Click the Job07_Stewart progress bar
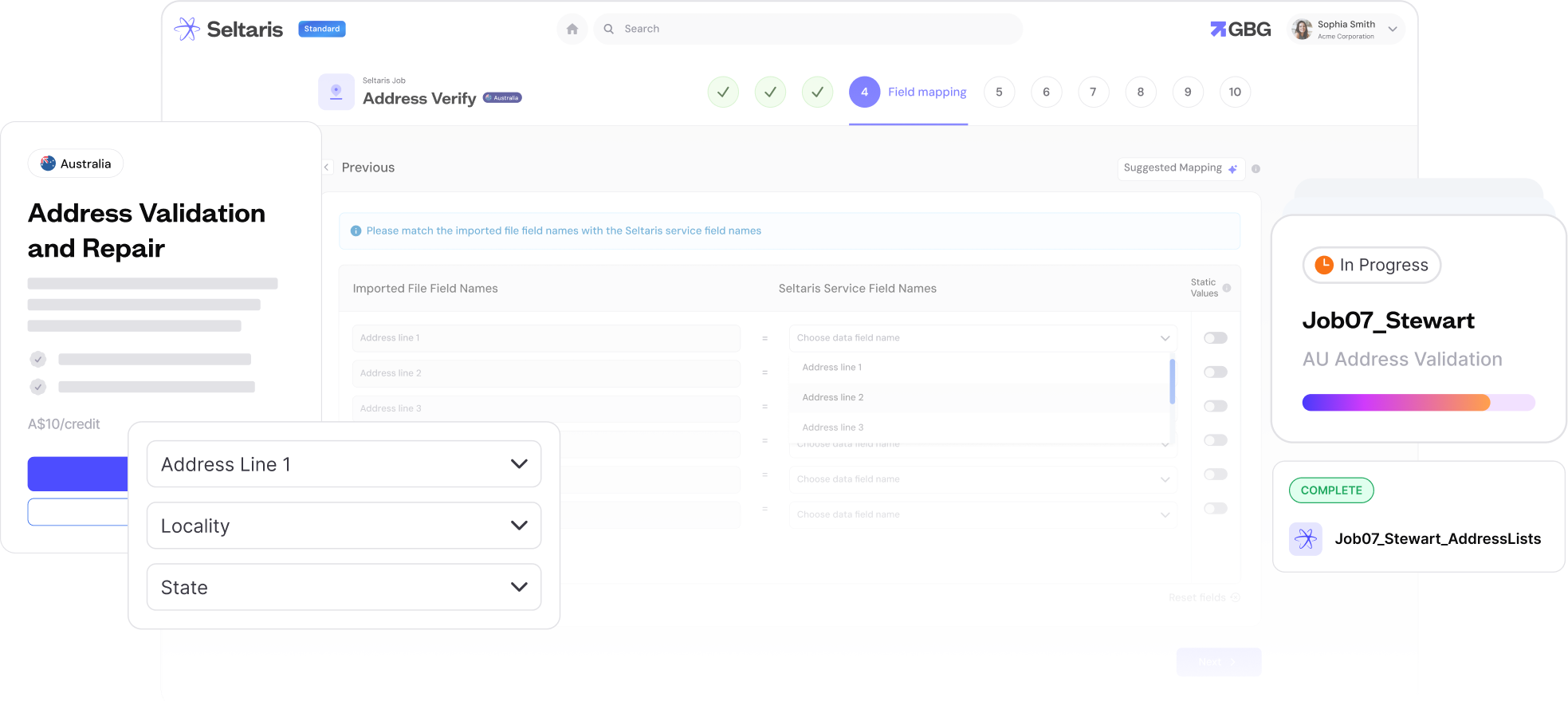The height and width of the screenshot is (709, 1568). [1419, 403]
